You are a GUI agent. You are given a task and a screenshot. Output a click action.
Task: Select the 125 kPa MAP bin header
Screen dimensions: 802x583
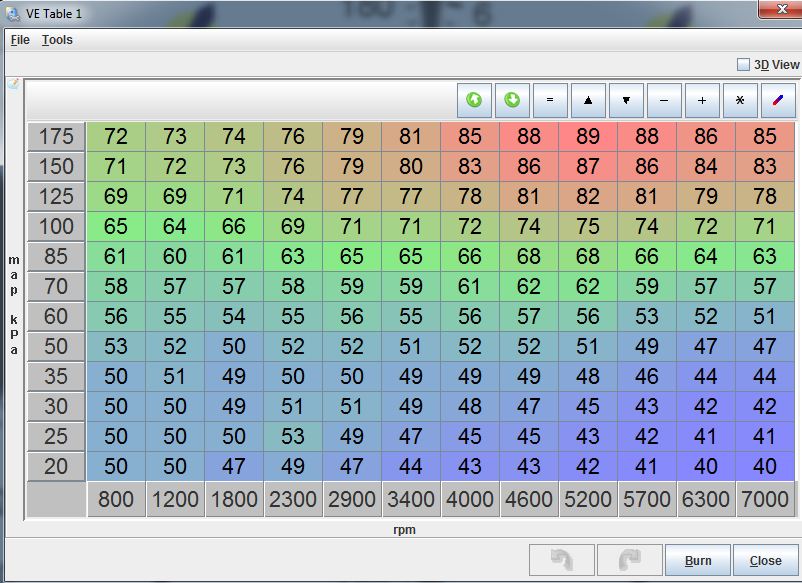coord(56,196)
